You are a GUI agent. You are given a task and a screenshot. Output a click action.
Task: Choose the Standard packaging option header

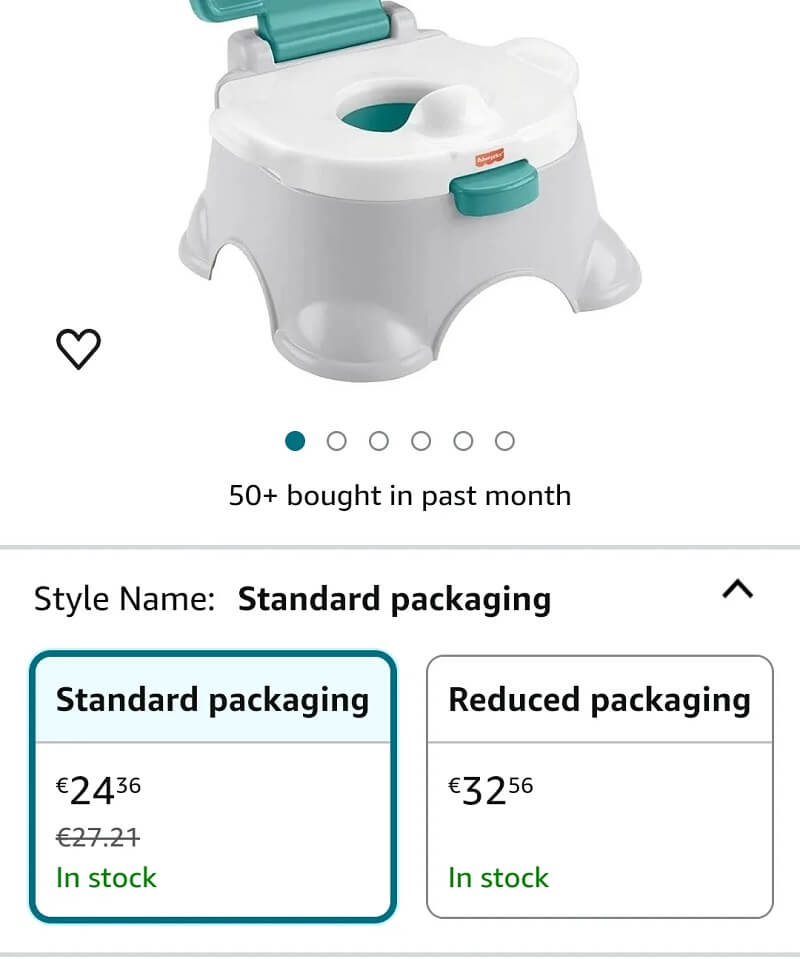pyautogui.click(x=212, y=699)
